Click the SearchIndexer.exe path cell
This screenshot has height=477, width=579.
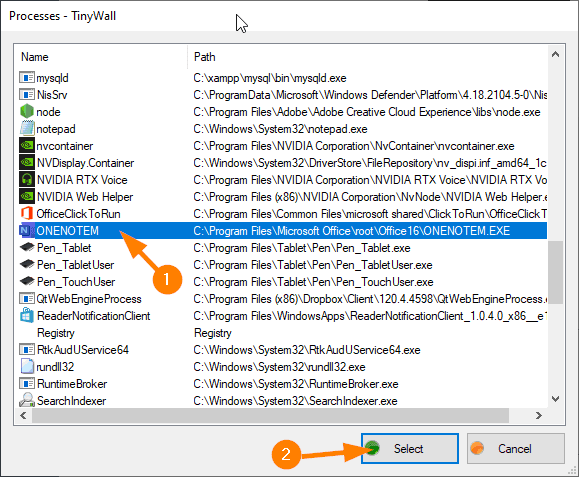click(x=295, y=401)
